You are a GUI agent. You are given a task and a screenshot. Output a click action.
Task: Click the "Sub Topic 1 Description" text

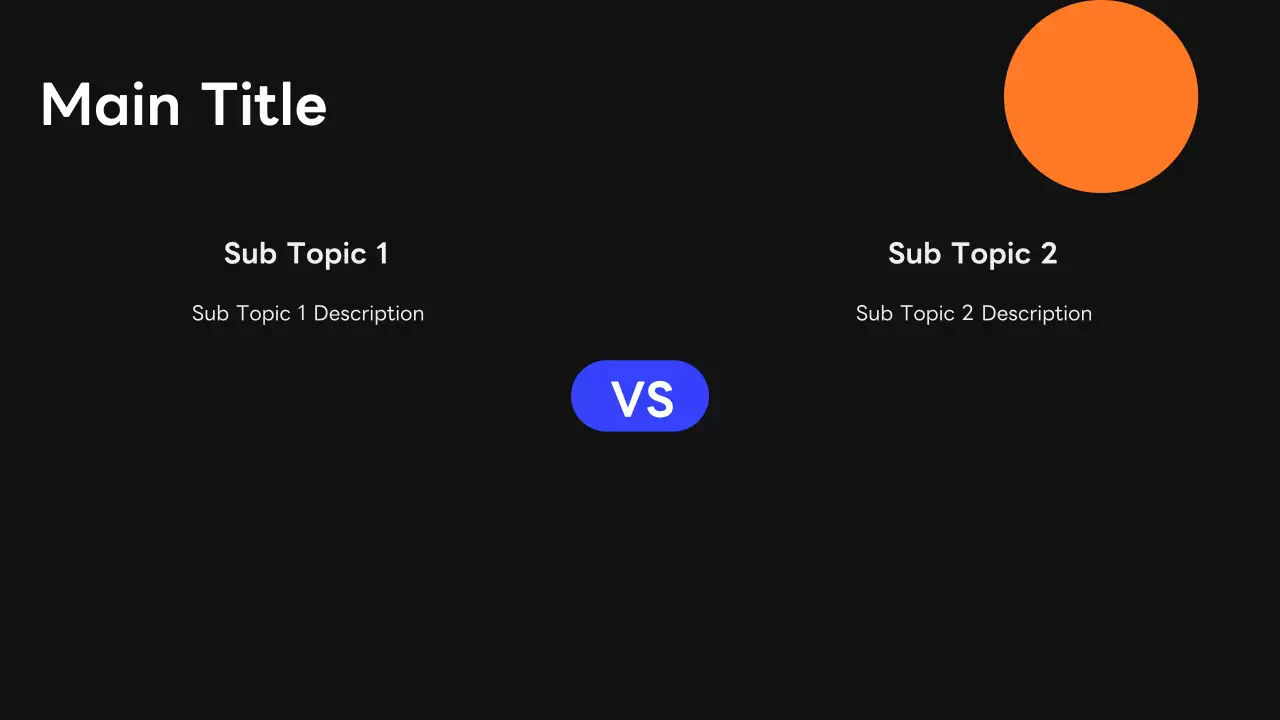(x=308, y=314)
